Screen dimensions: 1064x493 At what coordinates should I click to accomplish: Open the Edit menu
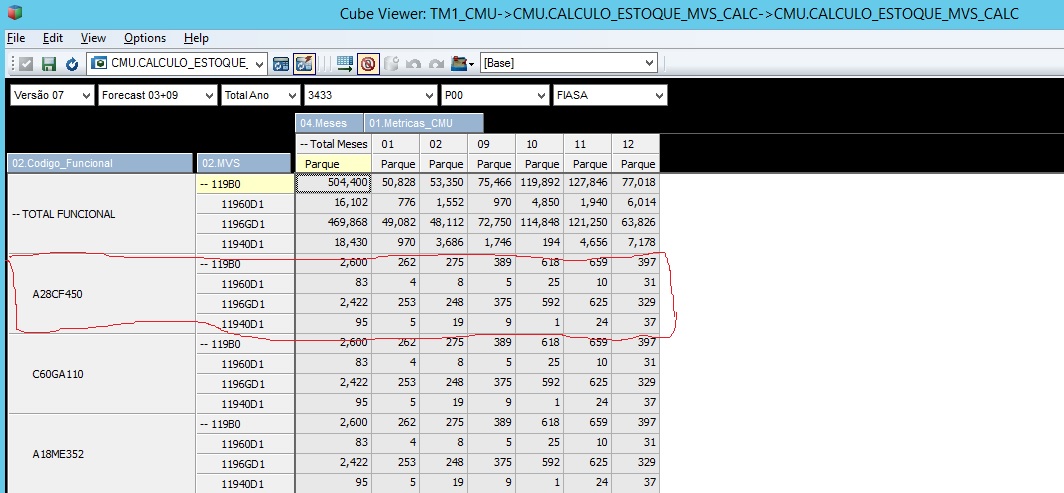[x=53, y=38]
